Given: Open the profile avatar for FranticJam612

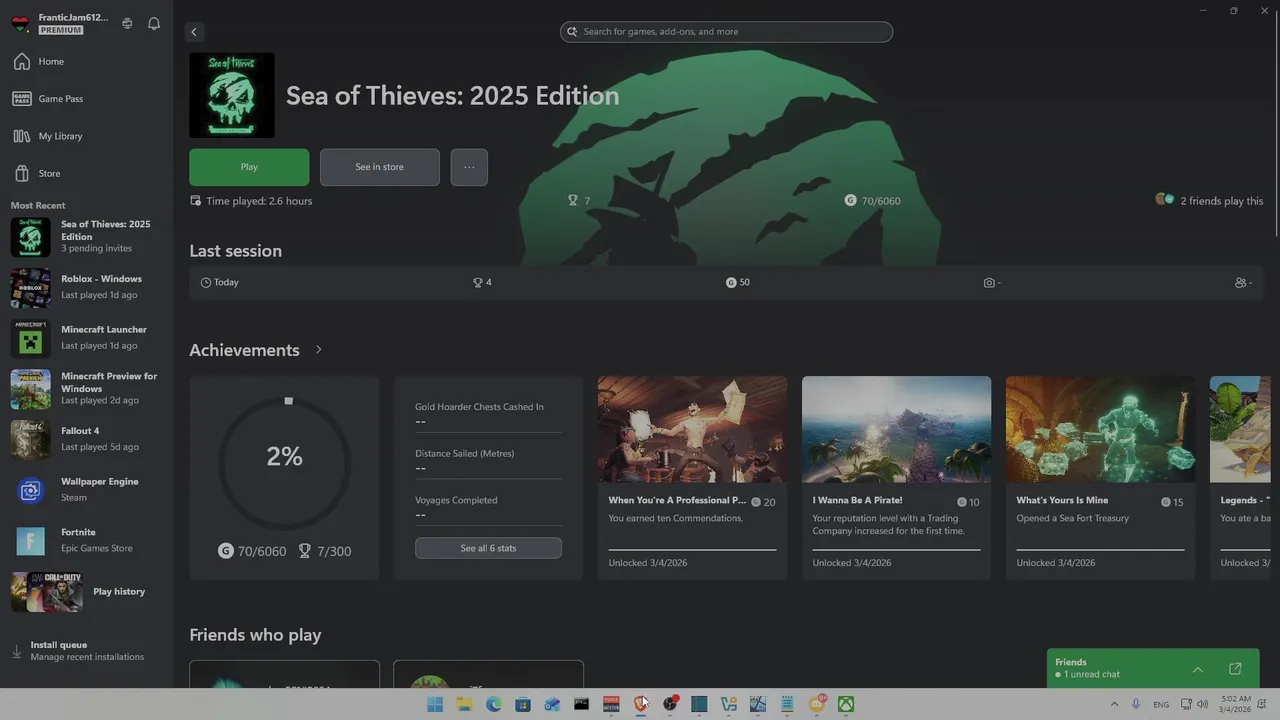Looking at the screenshot, I should (x=20, y=23).
